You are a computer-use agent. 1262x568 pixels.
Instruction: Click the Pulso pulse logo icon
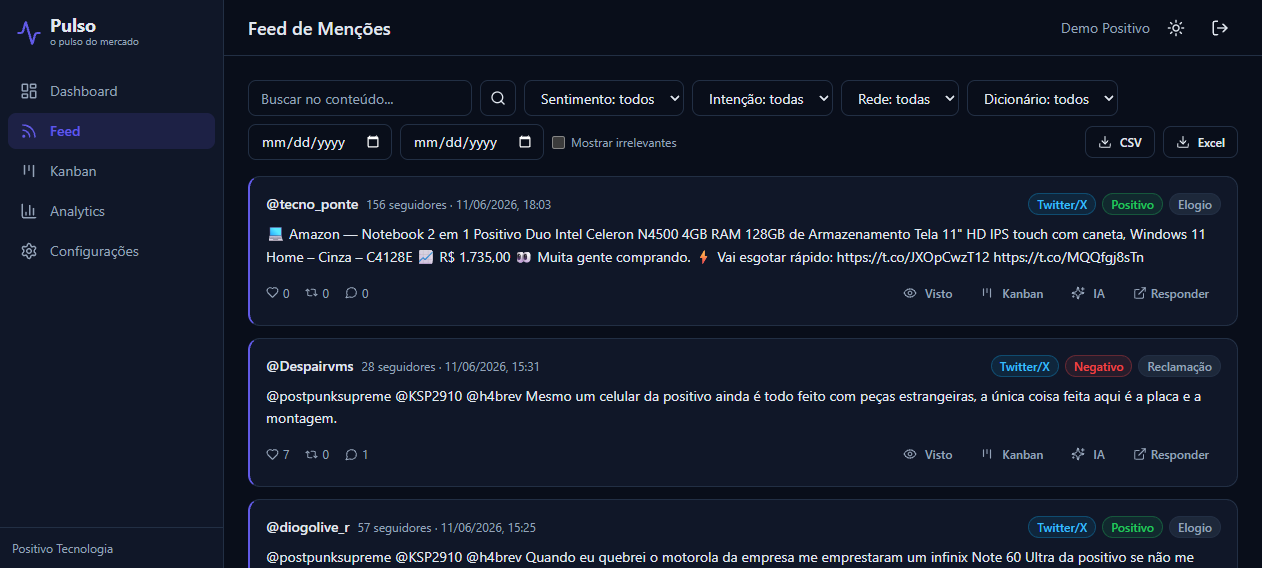(x=29, y=32)
